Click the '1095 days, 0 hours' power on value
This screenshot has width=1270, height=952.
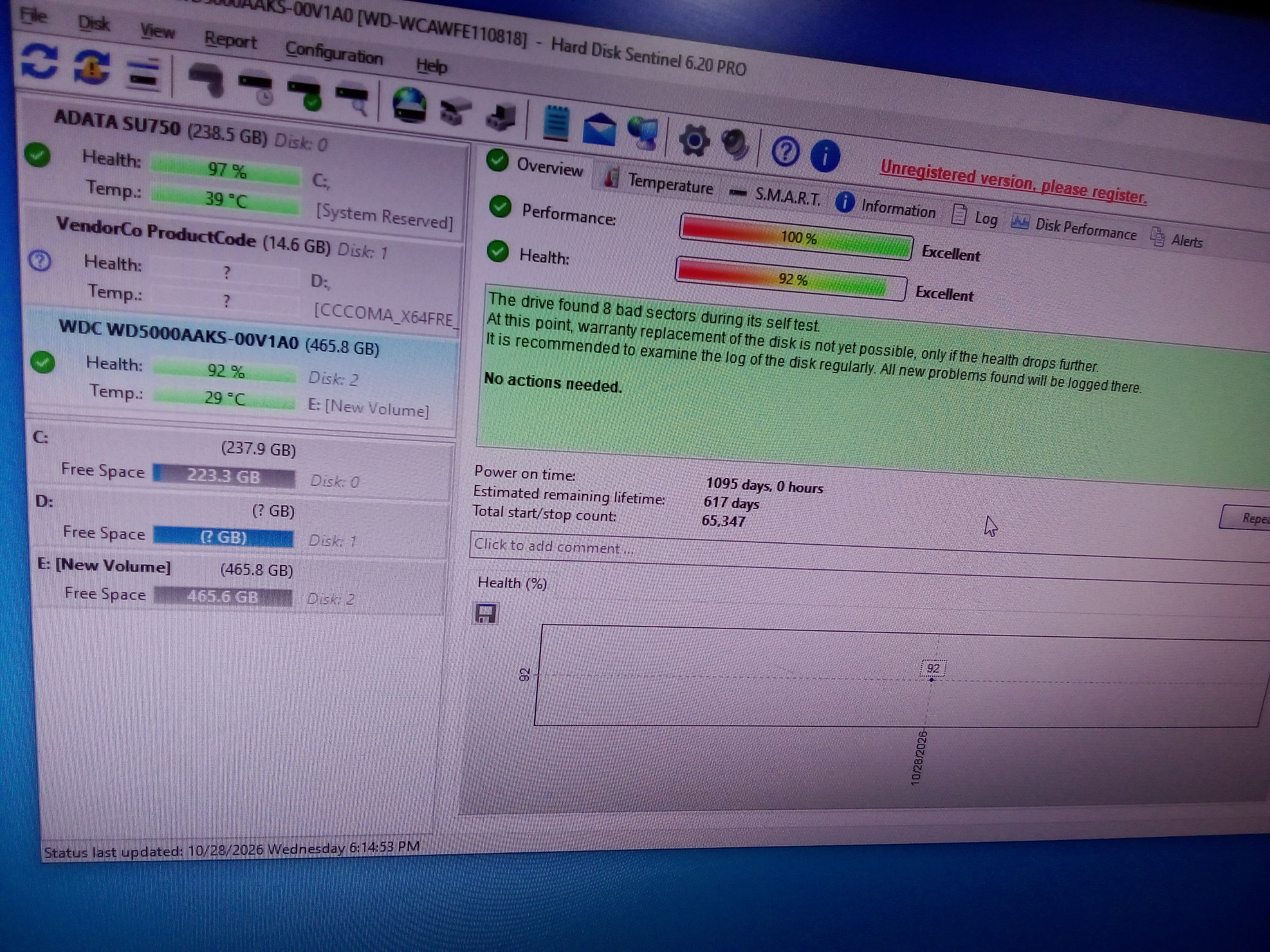(764, 485)
